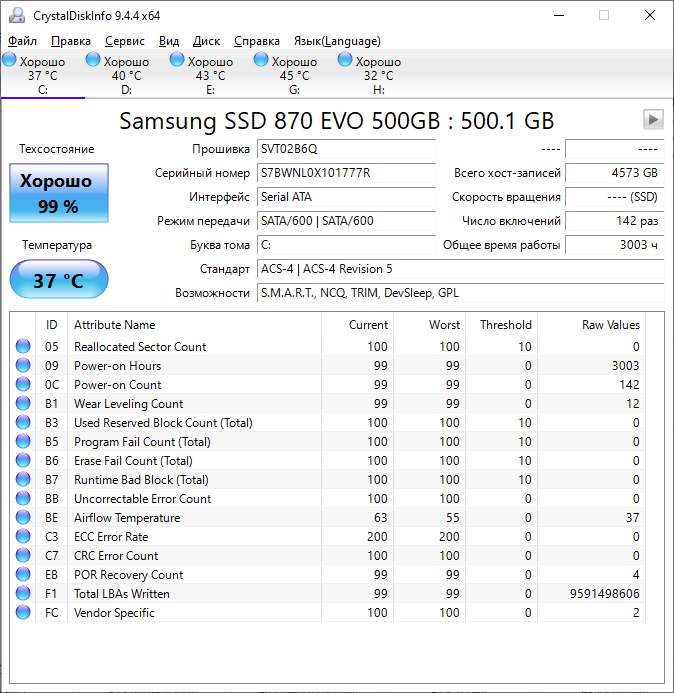This screenshot has width=674, height=693.
Task: Select the status orb for Power-on Count
Action: (23, 385)
